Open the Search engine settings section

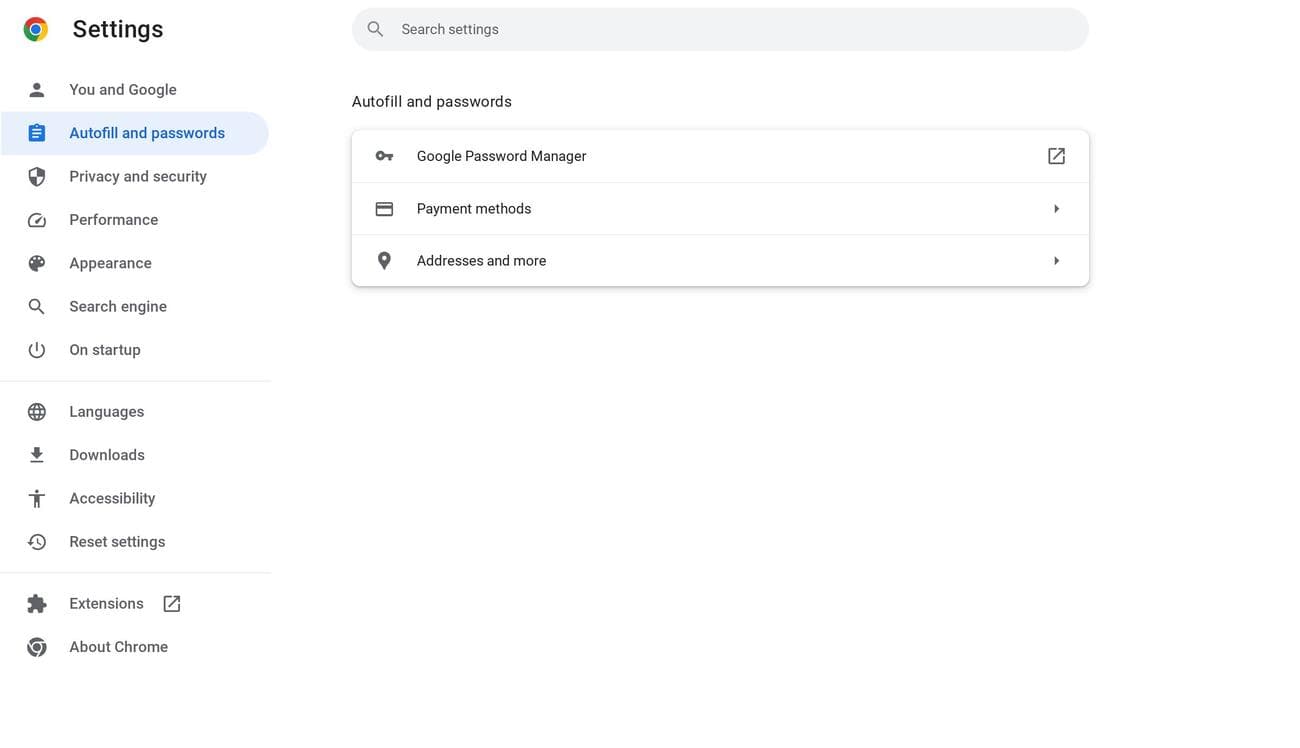click(x=117, y=306)
